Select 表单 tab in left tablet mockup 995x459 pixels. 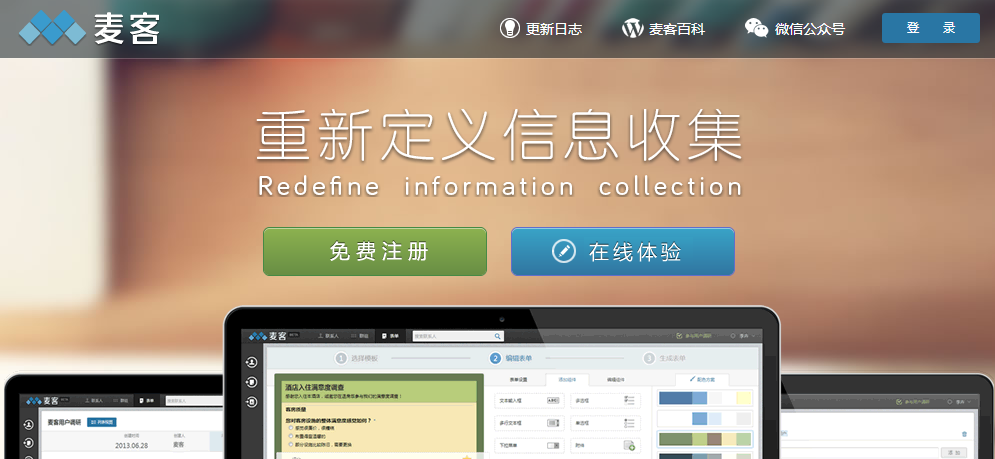tap(147, 401)
